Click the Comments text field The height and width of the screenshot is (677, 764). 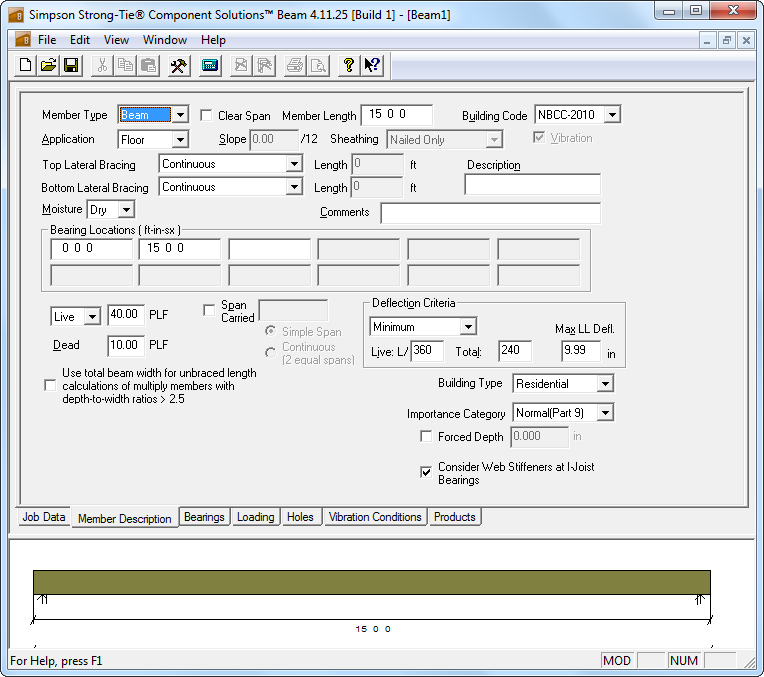click(491, 213)
